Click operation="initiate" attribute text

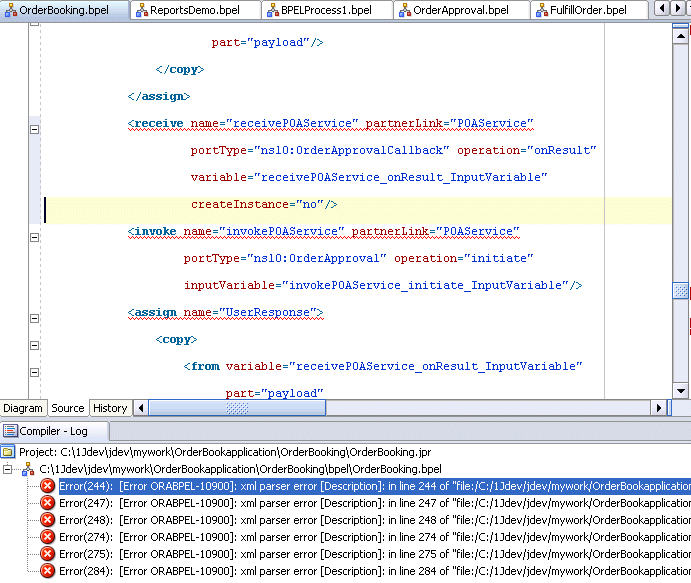[x=464, y=258]
